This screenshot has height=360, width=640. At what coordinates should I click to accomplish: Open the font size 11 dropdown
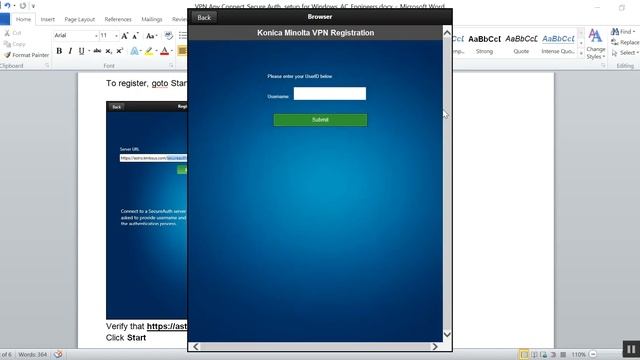[116, 36]
